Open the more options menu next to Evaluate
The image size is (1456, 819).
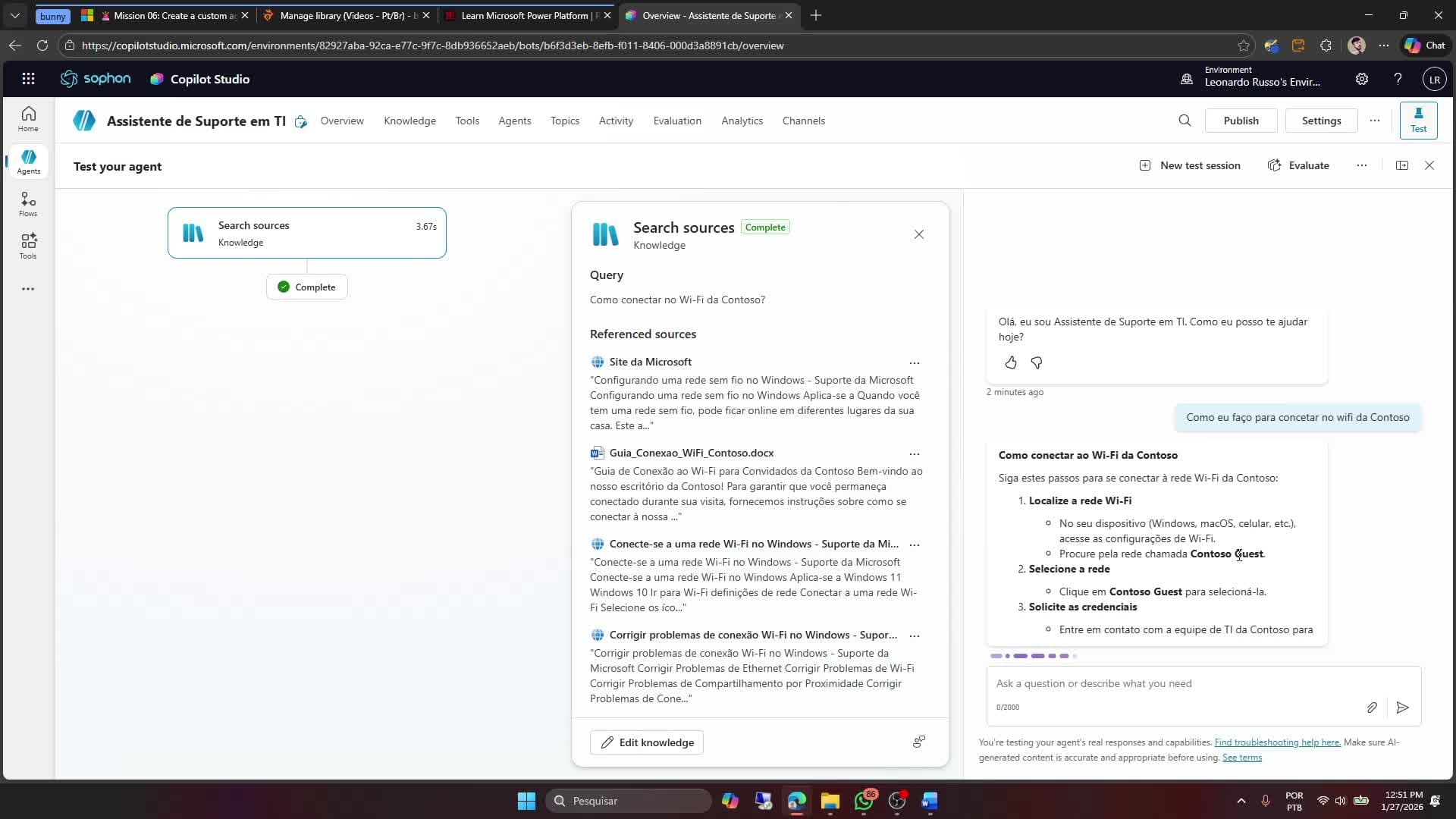[1362, 165]
